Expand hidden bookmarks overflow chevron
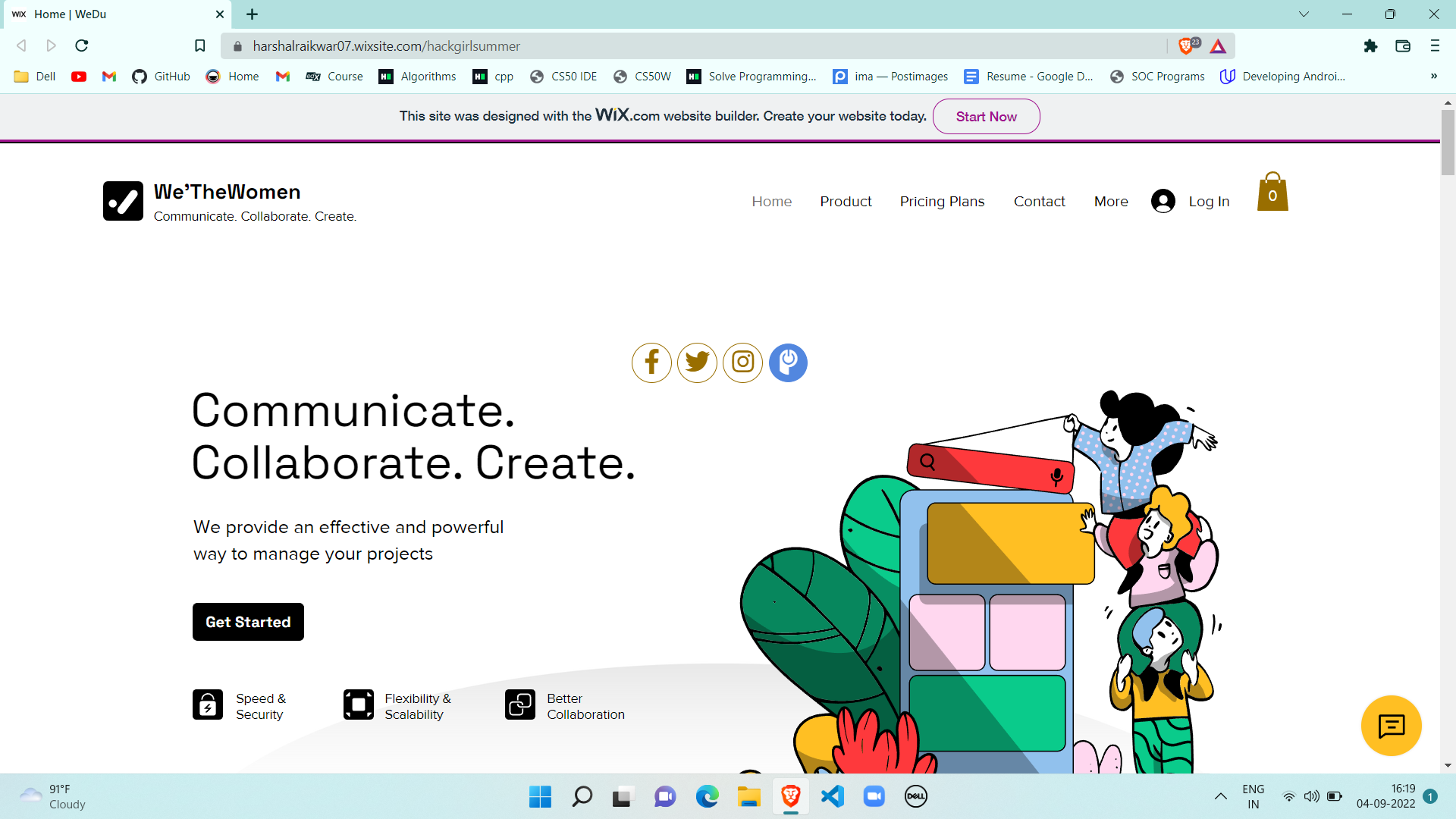The width and height of the screenshot is (1456, 819). coord(1433,76)
